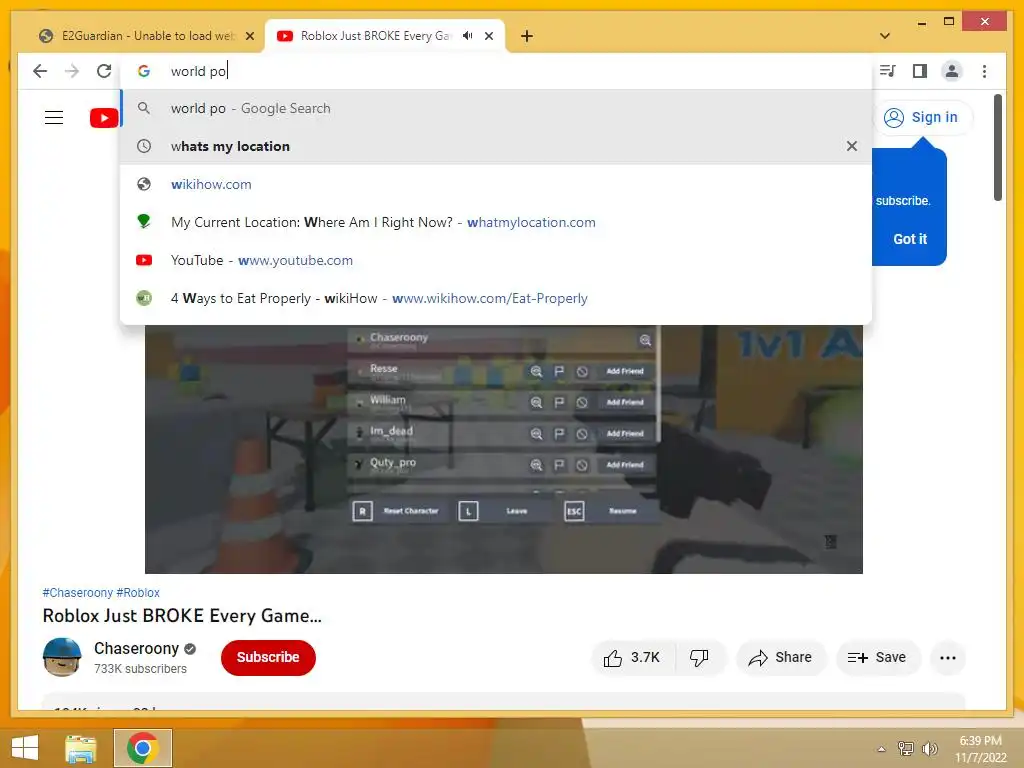Click the '733K subscribers' text

click(x=140, y=669)
